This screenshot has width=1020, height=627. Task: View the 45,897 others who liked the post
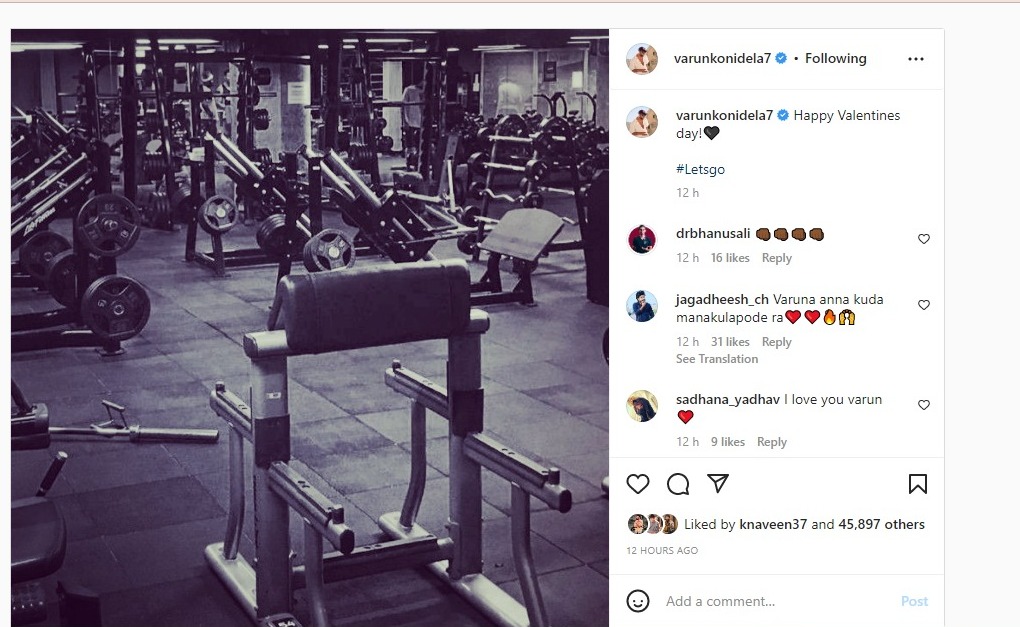click(x=881, y=524)
